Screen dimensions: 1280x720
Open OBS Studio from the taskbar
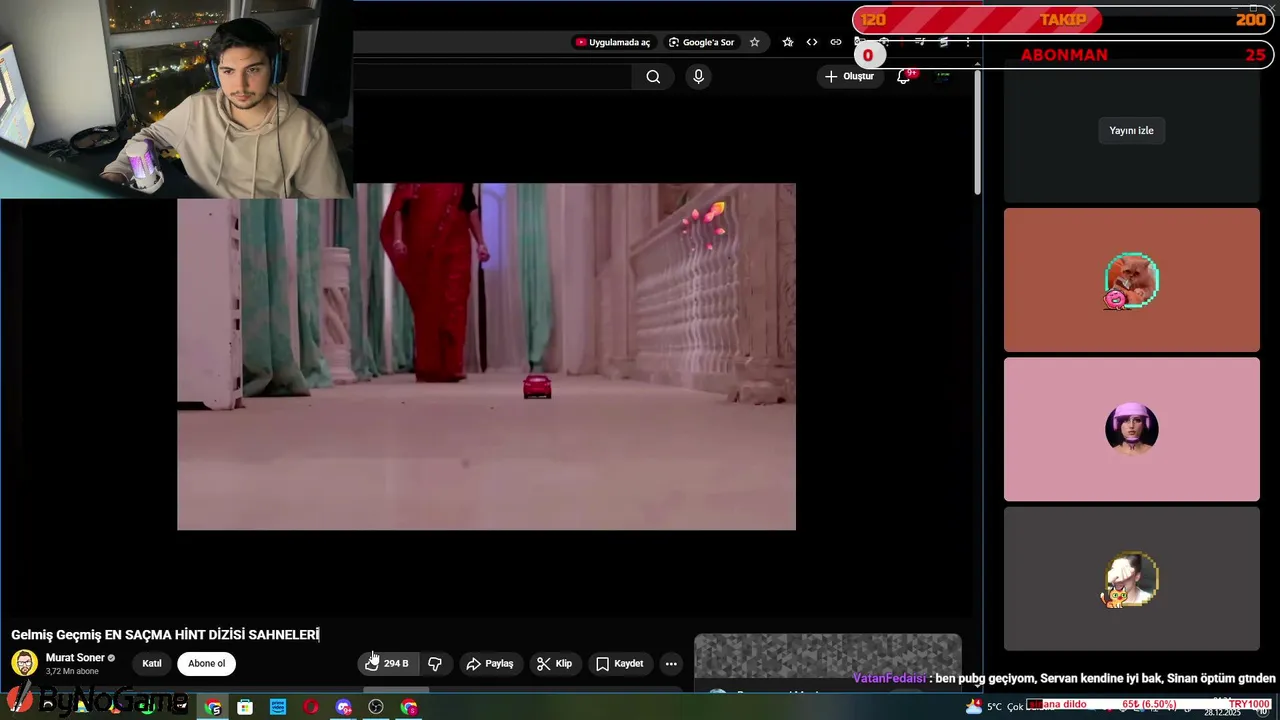[376, 707]
